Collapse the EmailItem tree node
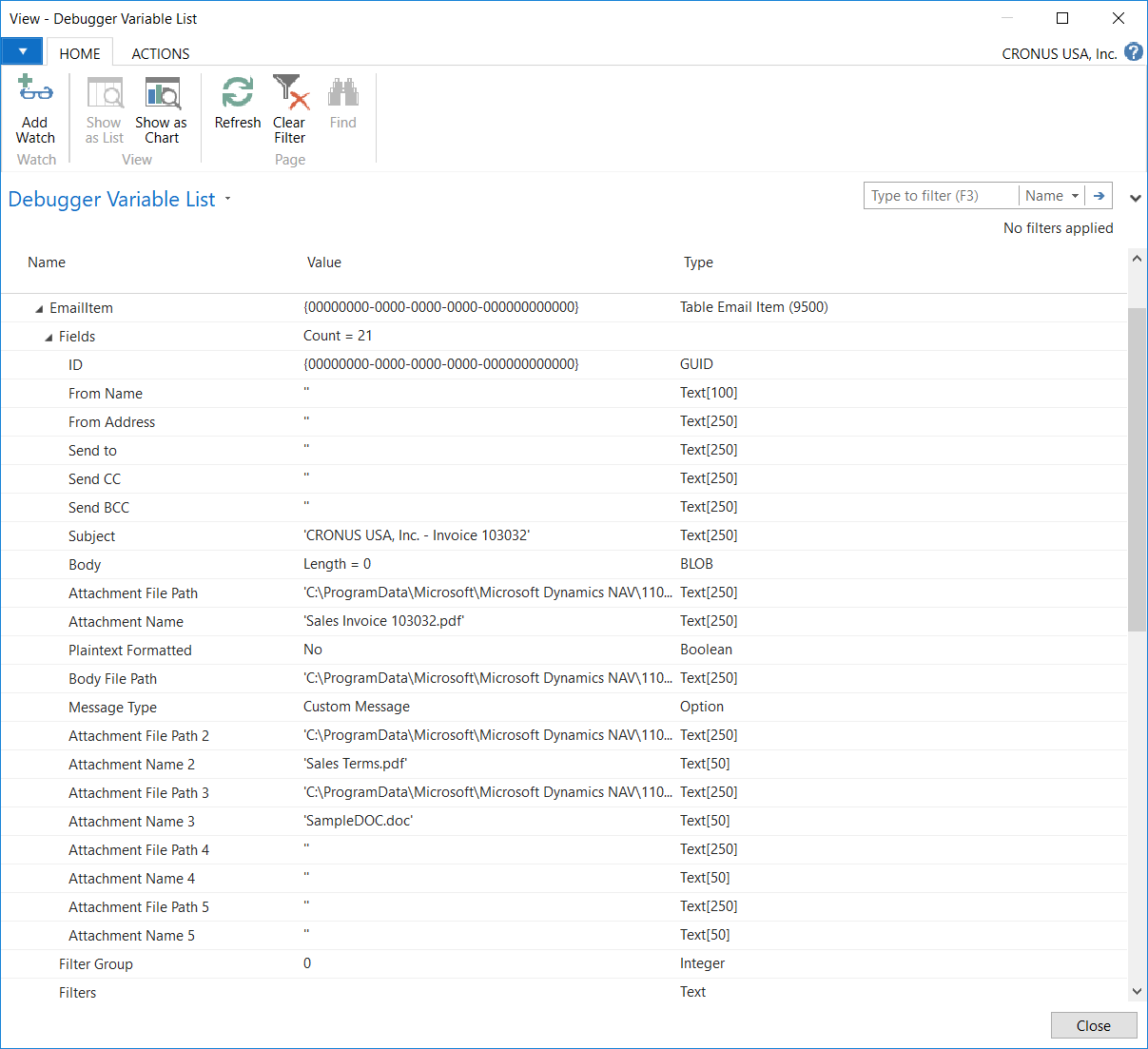Image resolution: width=1148 pixels, height=1049 pixels. [39, 308]
